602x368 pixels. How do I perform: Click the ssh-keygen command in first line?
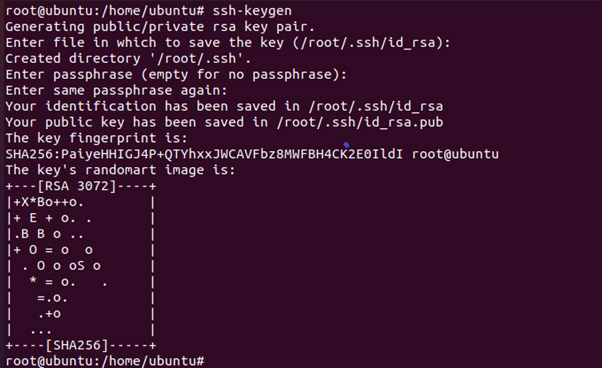pyautogui.click(x=252, y=11)
